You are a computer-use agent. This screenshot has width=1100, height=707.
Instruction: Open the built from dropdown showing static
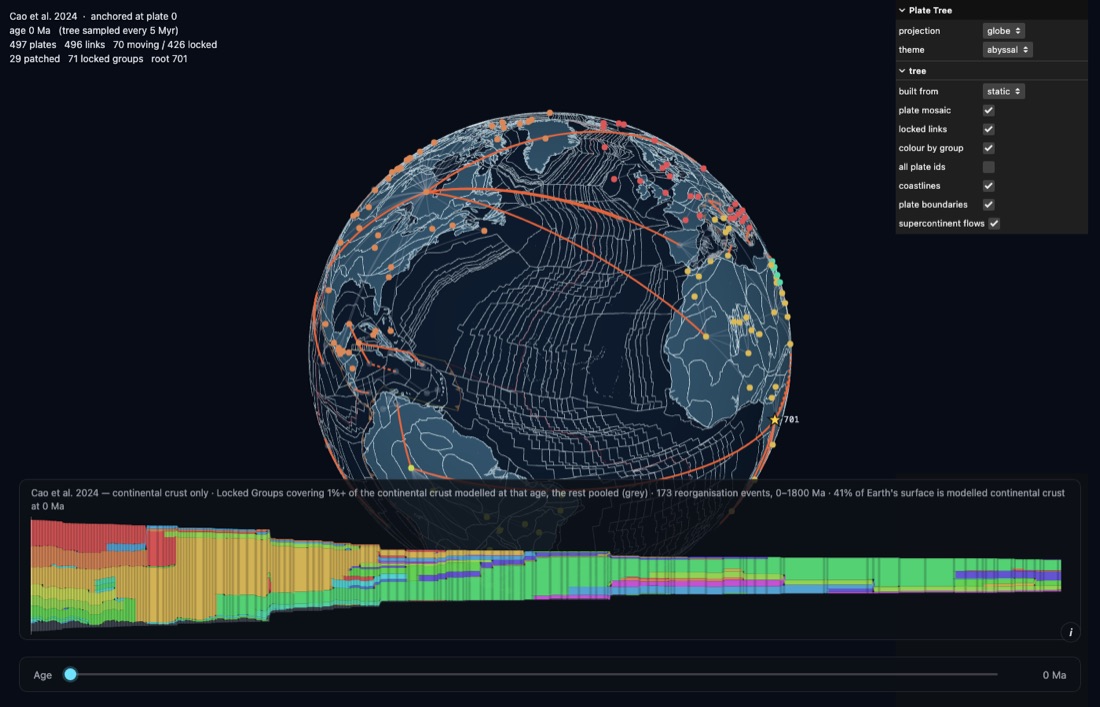click(x=1003, y=91)
